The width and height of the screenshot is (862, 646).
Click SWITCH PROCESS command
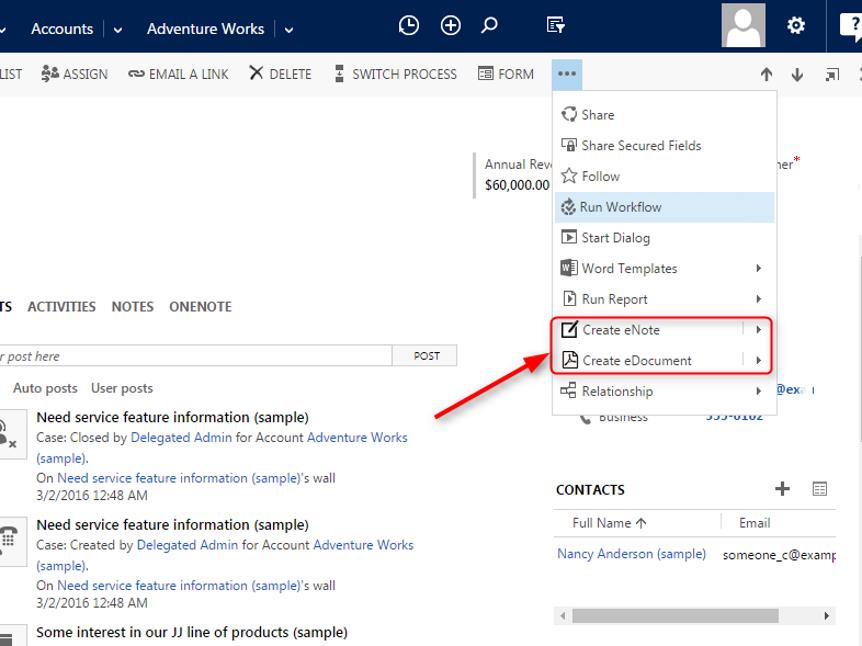(396, 74)
